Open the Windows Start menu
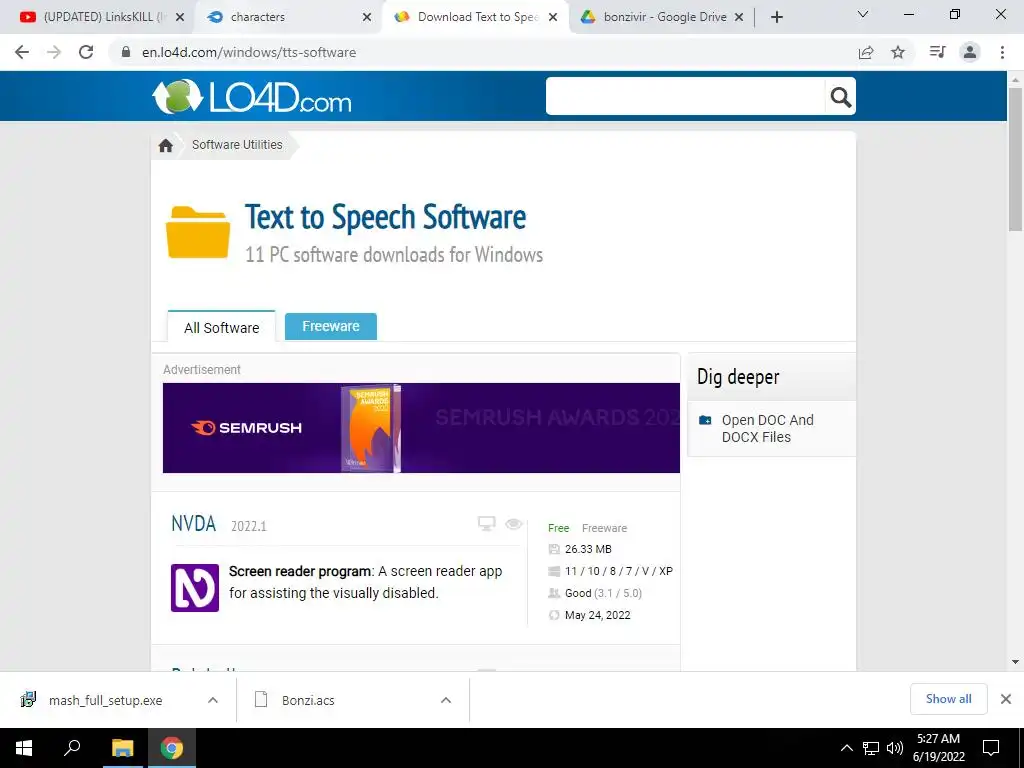The image size is (1024, 768). pyautogui.click(x=24, y=748)
